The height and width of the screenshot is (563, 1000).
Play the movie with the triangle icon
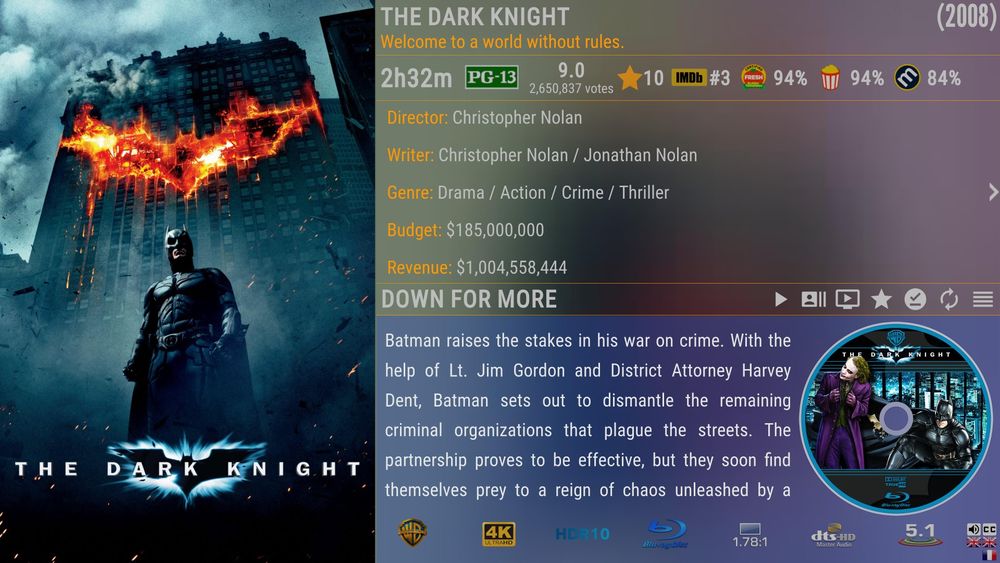click(781, 299)
